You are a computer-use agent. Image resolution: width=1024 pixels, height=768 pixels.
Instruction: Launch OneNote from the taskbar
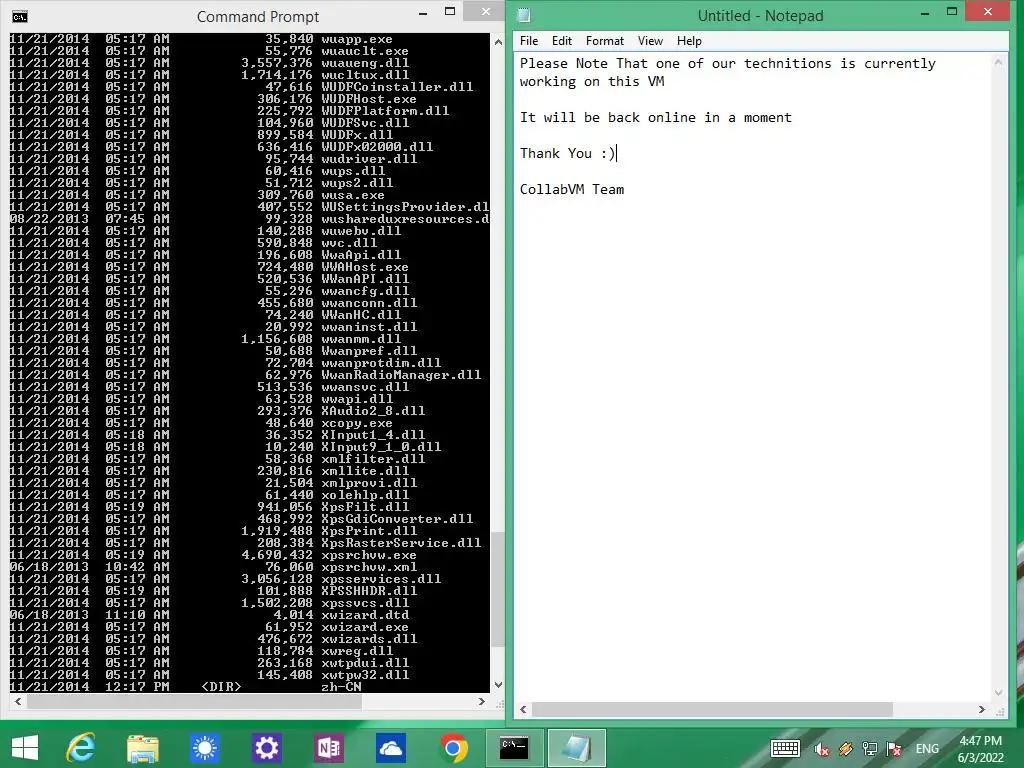coord(328,748)
